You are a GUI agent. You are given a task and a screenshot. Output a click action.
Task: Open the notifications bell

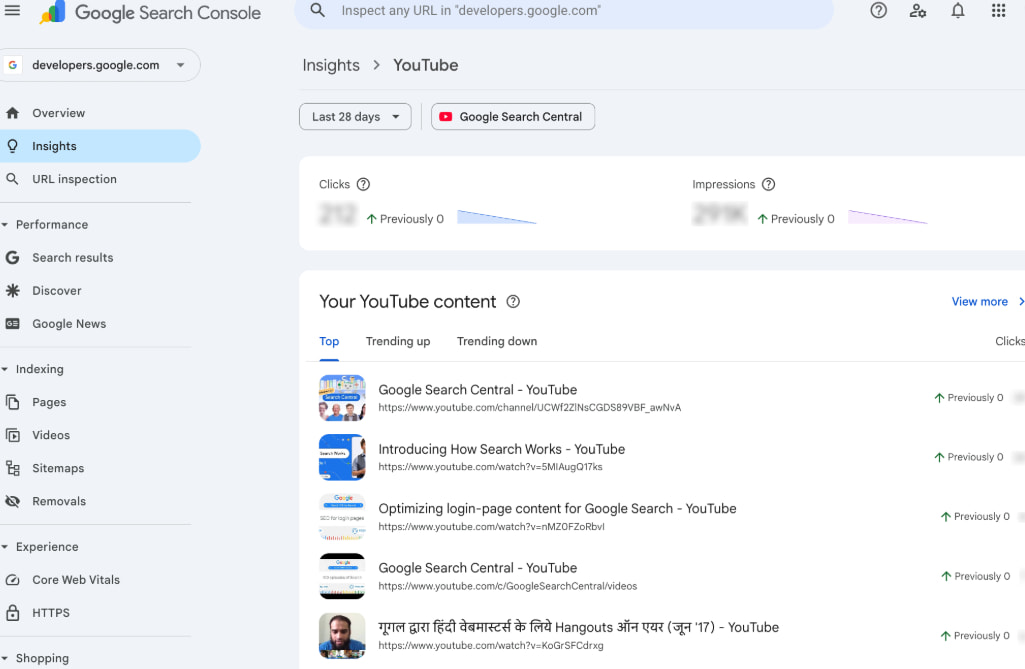(x=957, y=11)
